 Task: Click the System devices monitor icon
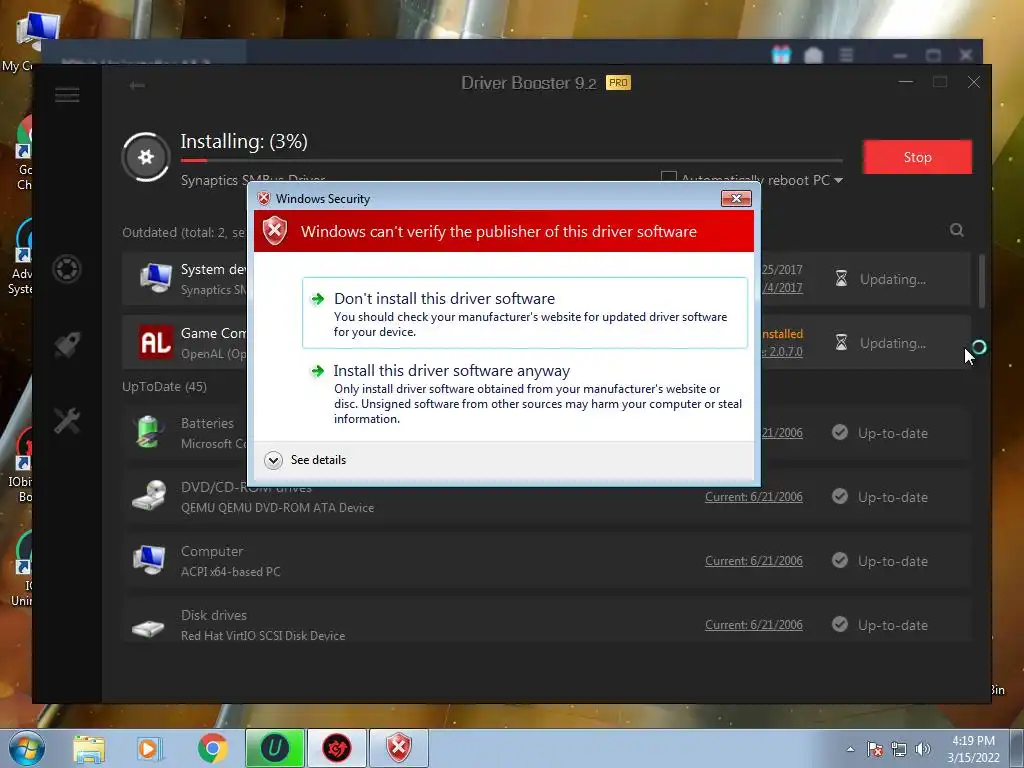(155, 278)
